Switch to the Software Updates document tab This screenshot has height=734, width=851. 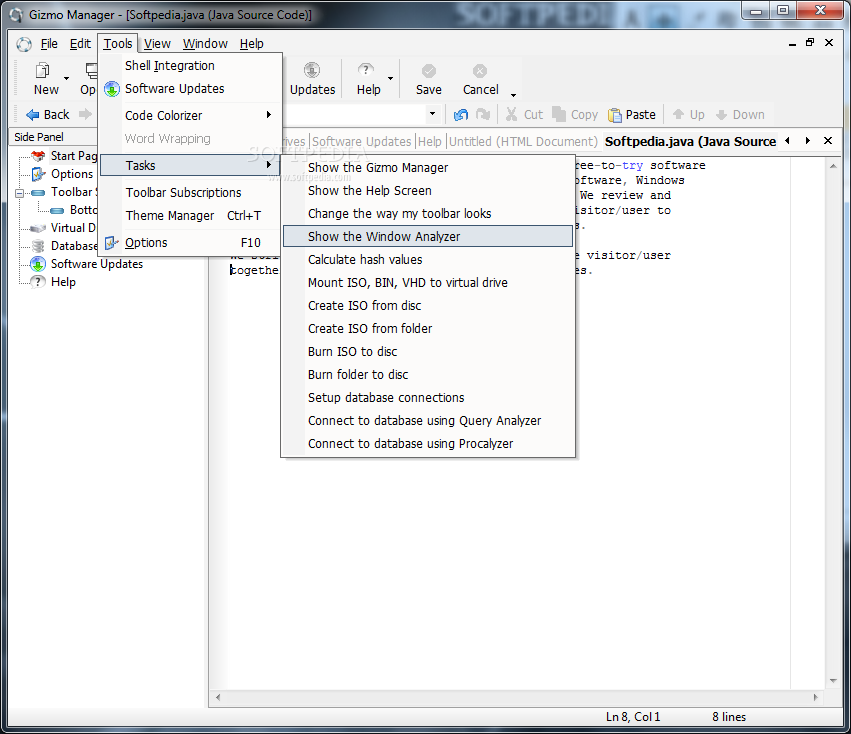[361, 142]
